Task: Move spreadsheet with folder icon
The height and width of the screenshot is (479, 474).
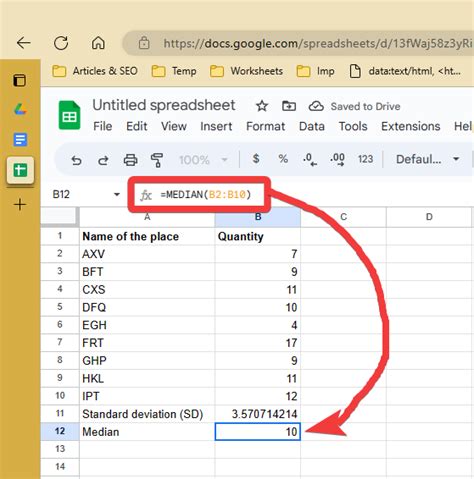Action: pyautogui.click(x=289, y=106)
